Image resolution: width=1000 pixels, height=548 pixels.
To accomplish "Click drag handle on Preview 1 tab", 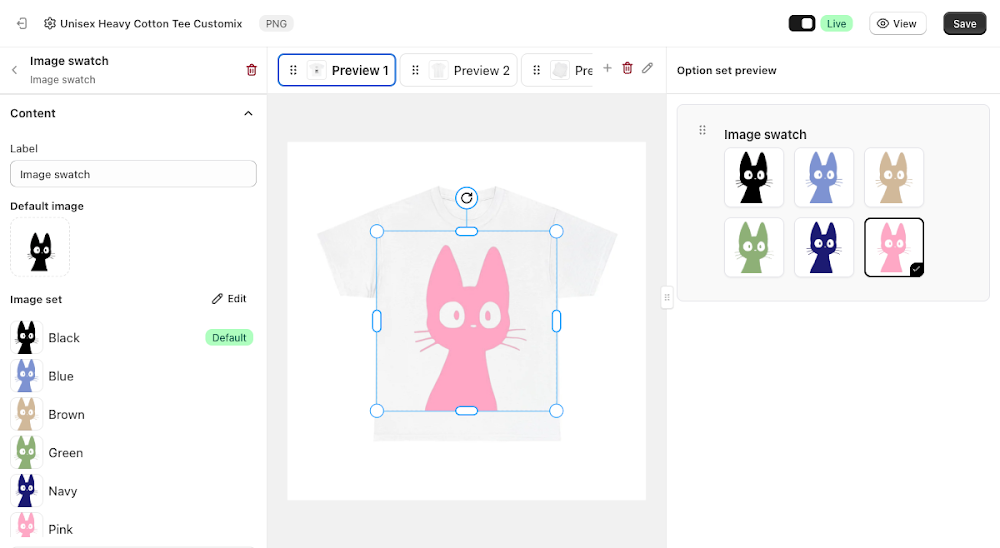I will click(x=293, y=70).
